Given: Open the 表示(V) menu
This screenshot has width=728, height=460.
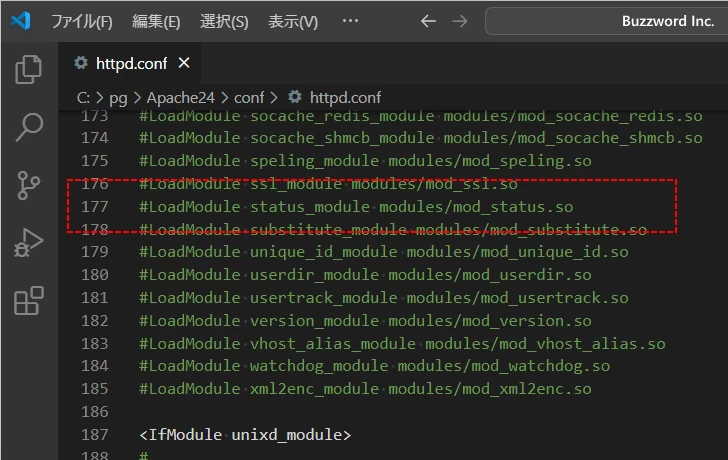Looking at the screenshot, I should (x=293, y=21).
